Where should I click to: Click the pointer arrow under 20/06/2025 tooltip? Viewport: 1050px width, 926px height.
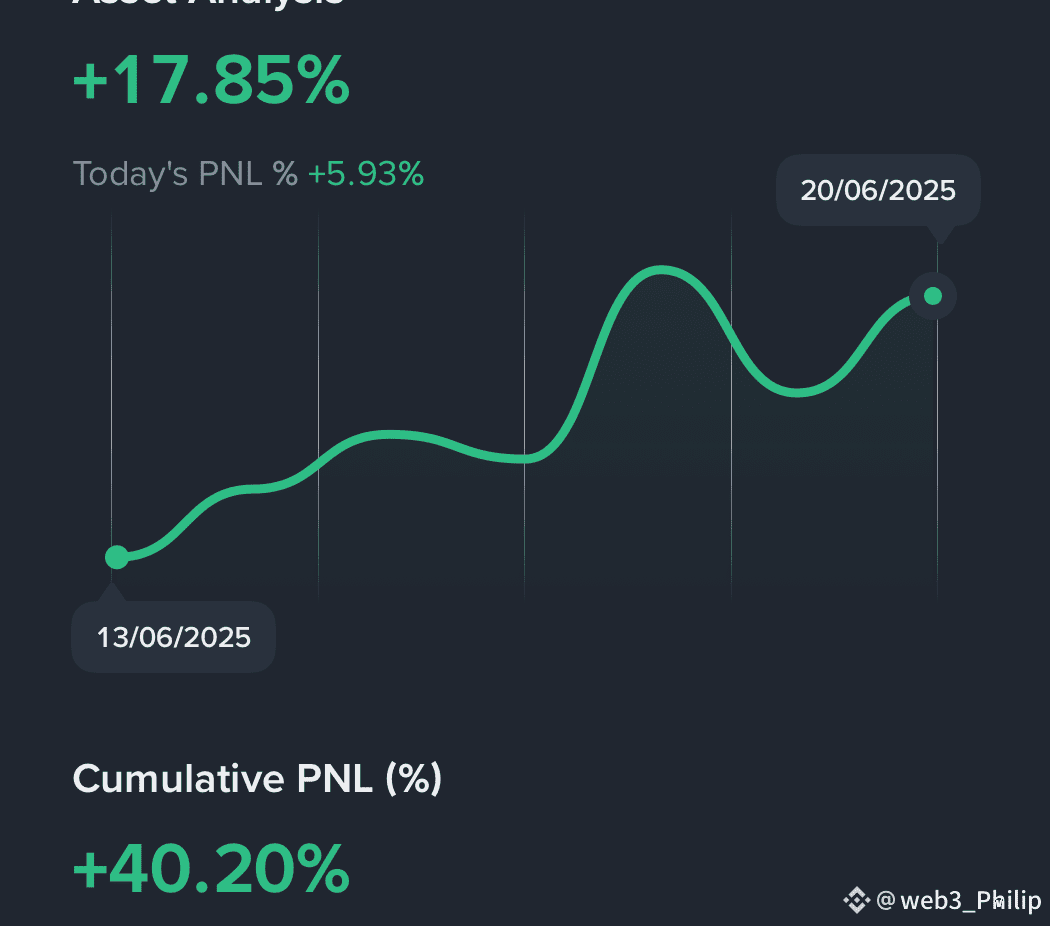click(941, 234)
